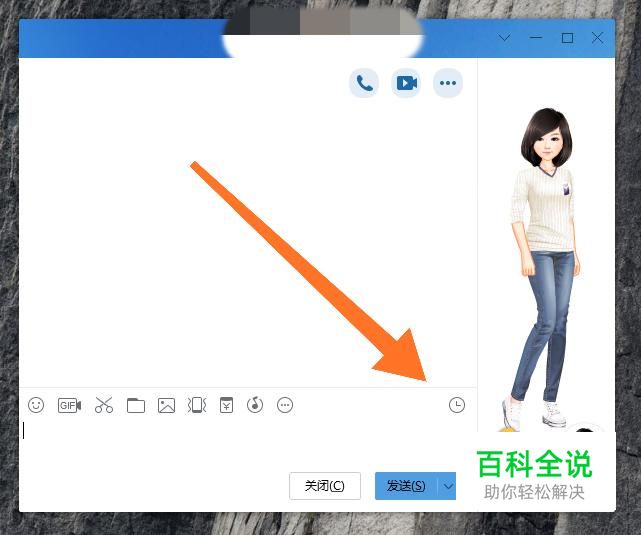Insert a picture with the image icon
The width and height of the screenshot is (641, 535).
click(x=166, y=405)
